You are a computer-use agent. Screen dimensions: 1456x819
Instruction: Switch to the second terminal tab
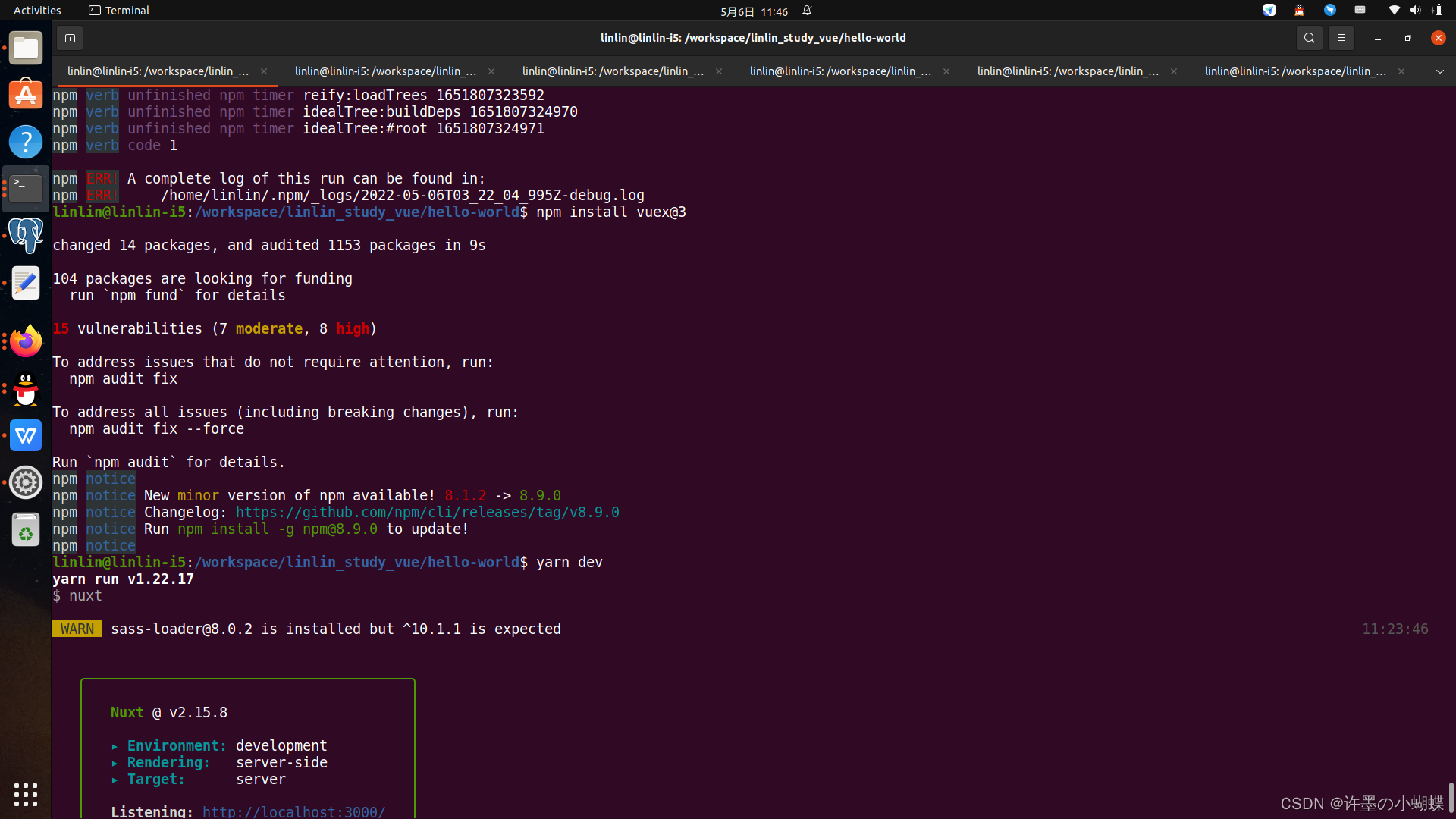(385, 71)
